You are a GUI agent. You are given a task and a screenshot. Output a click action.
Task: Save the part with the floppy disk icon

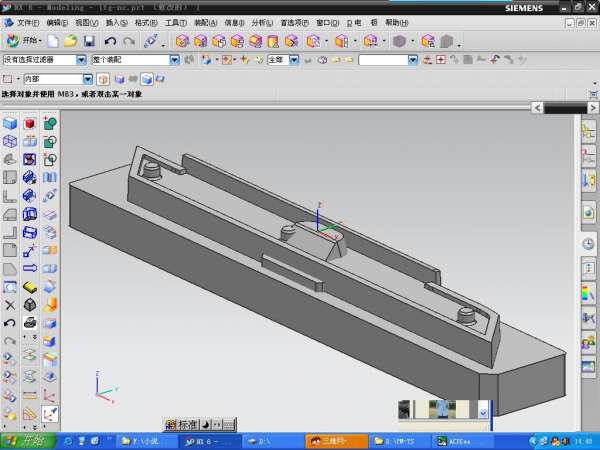point(90,41)
